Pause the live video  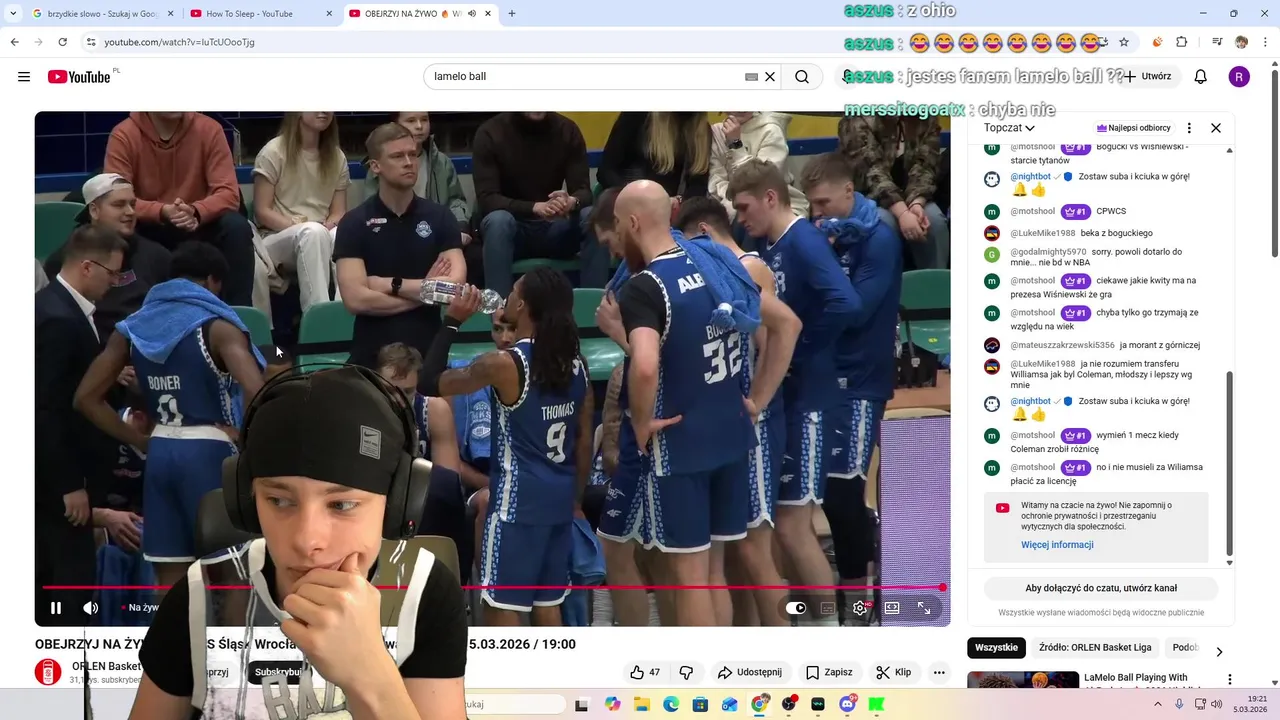(56, 608)
